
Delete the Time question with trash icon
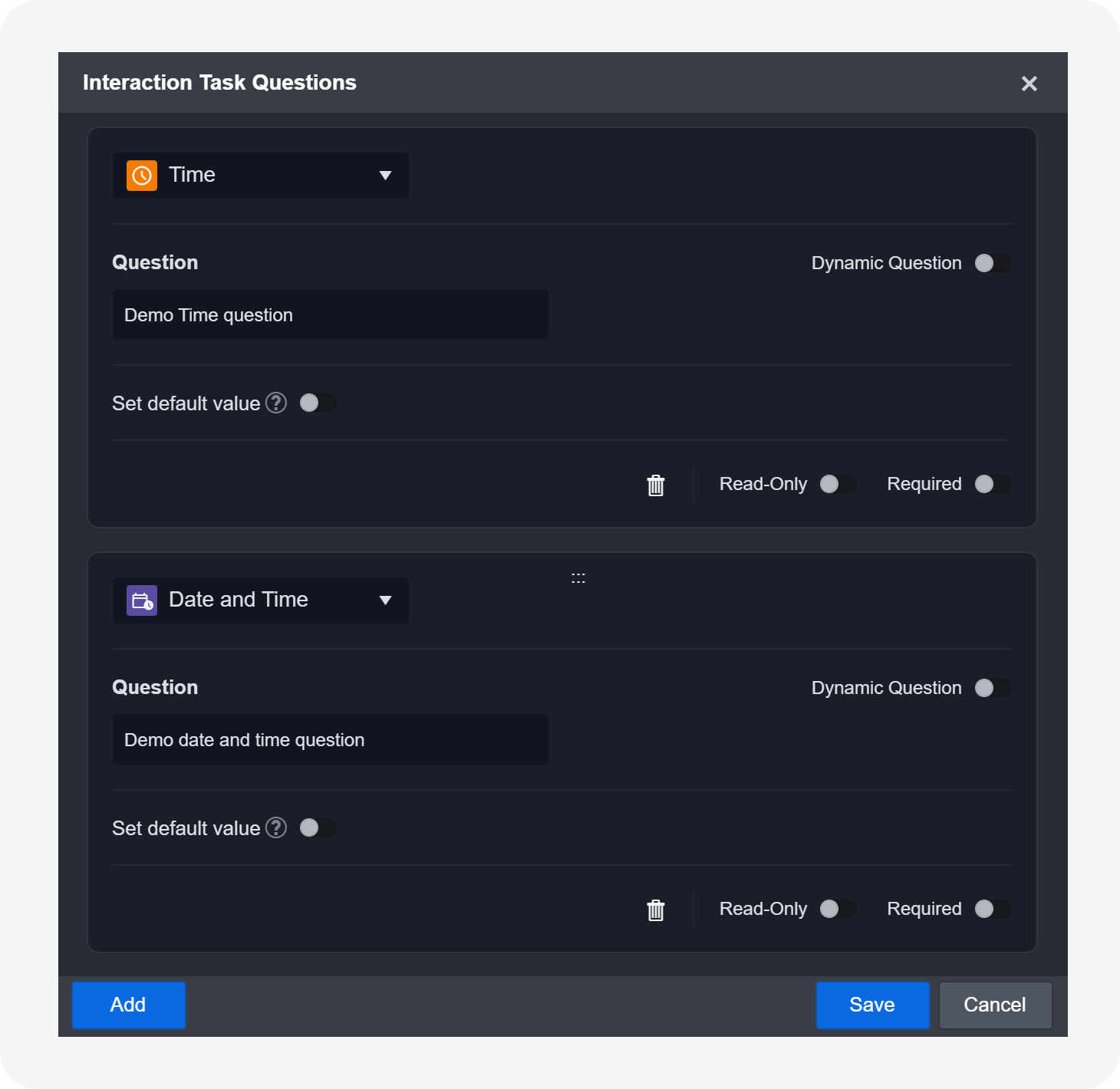point(656,485)
